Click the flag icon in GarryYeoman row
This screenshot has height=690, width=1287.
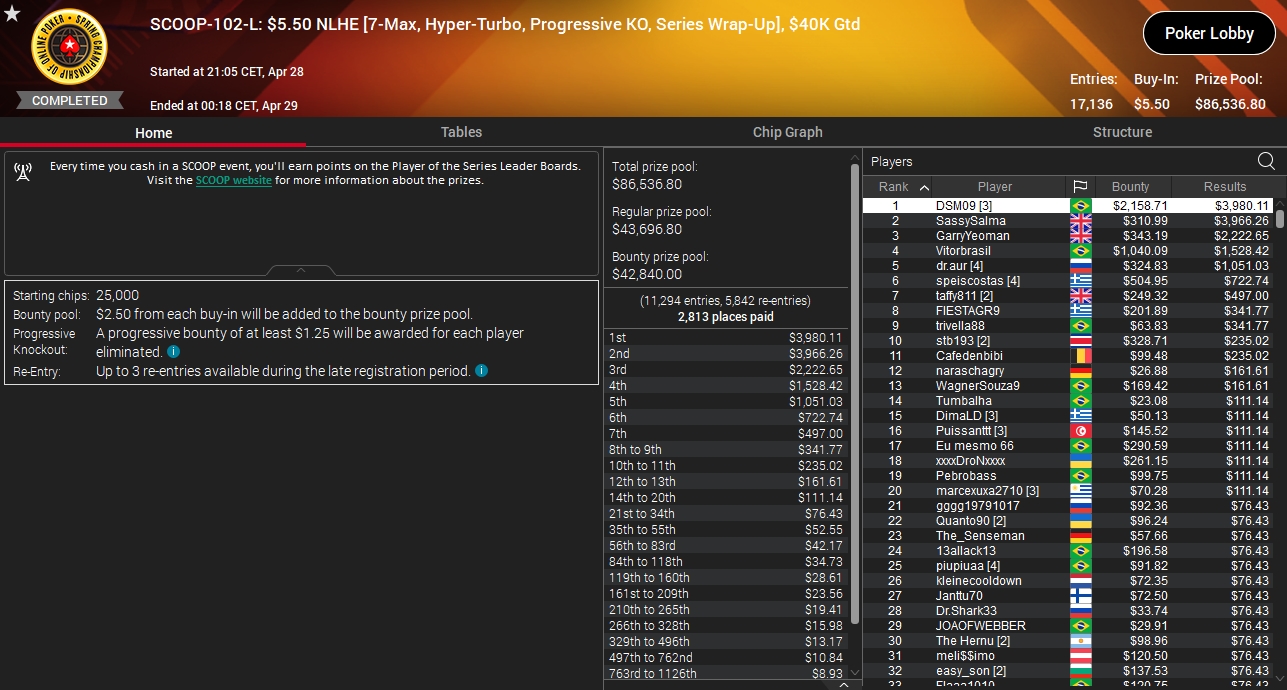(1080, 236)
